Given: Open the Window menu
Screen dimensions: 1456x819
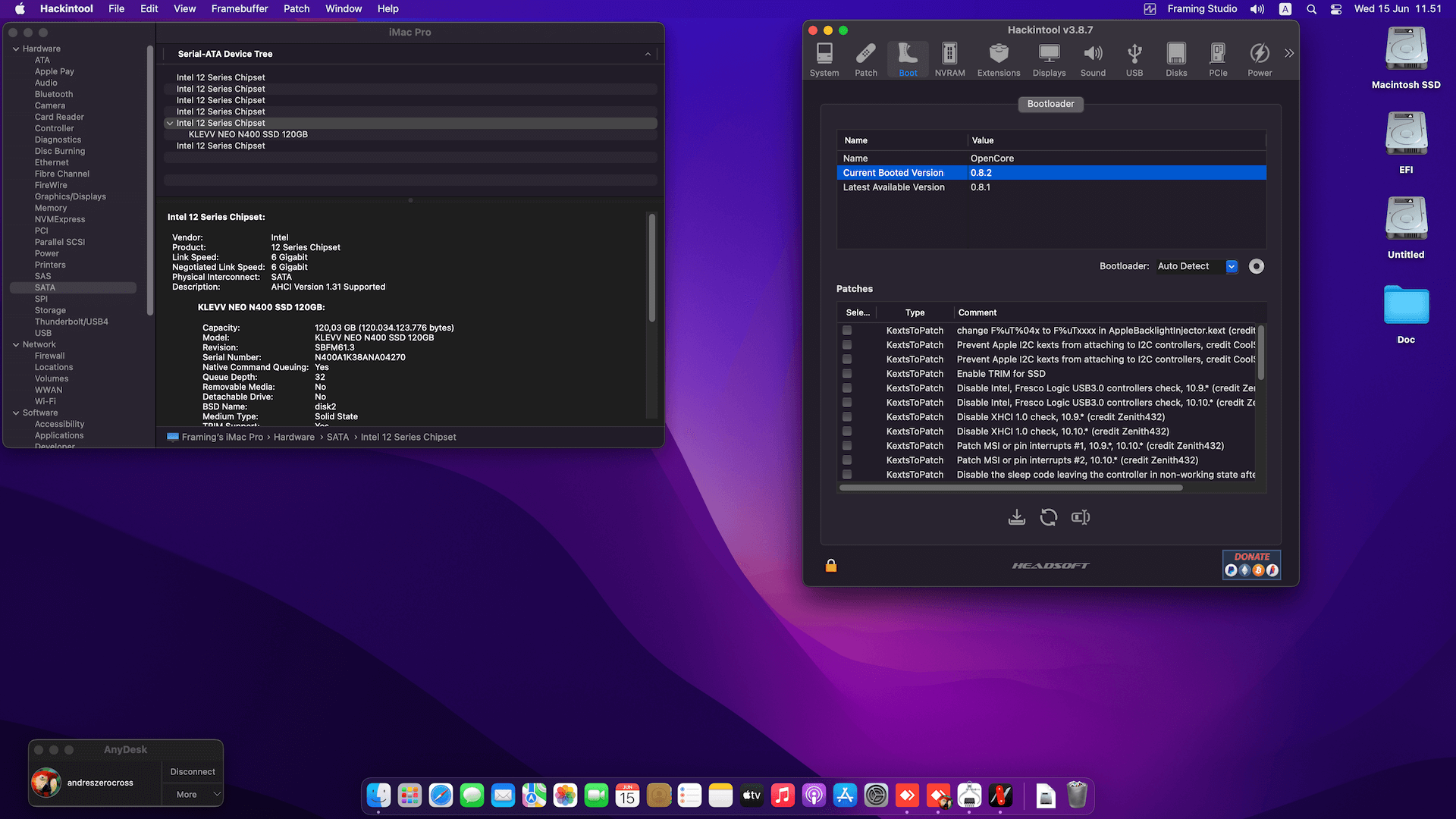Looking at the screenshot, I should pyautogui.click(x=344, y=8).
